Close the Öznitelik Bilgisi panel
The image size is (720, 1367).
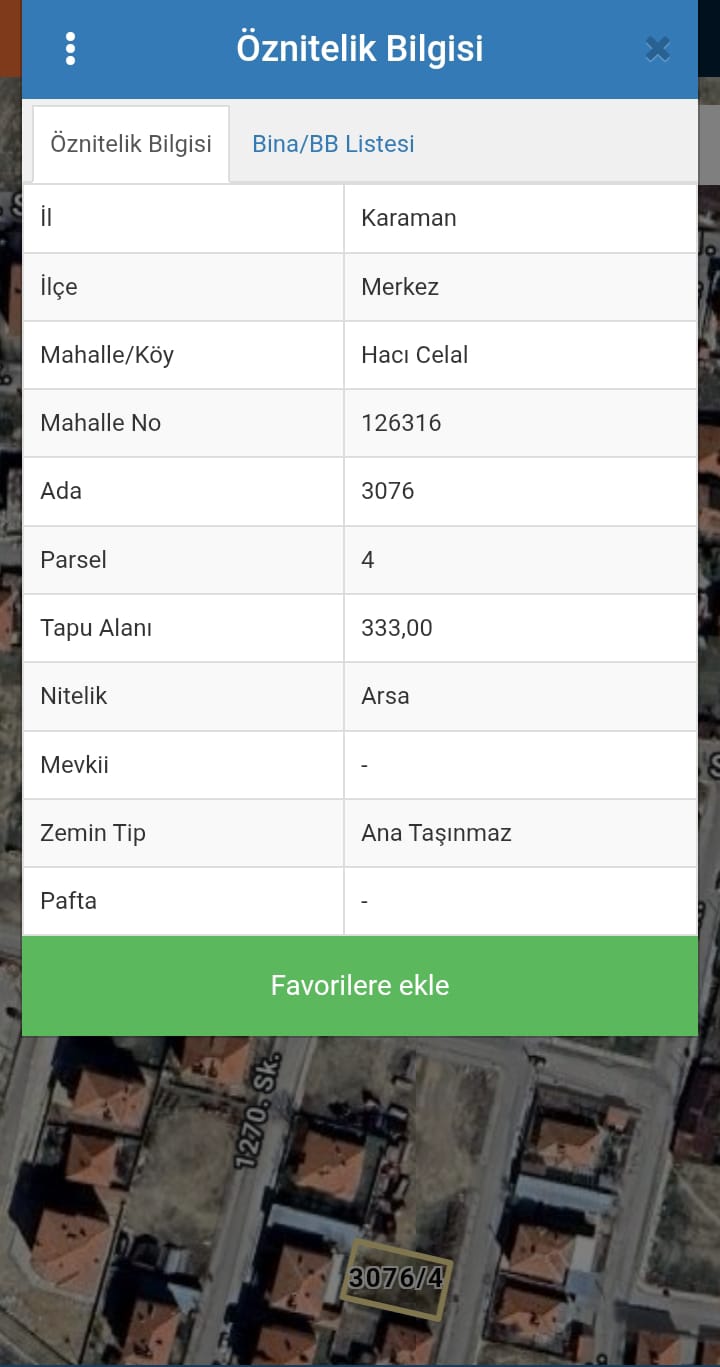[657, 48]
